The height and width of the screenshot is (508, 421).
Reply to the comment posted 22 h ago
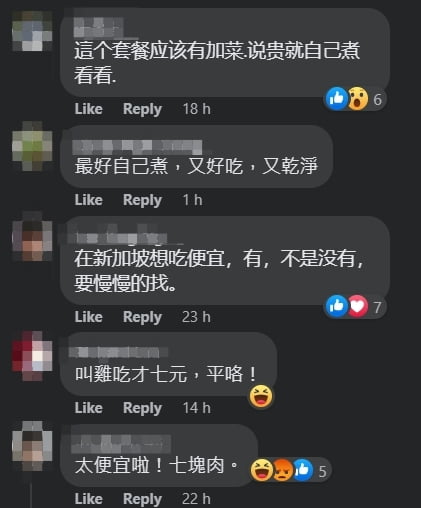142,499
